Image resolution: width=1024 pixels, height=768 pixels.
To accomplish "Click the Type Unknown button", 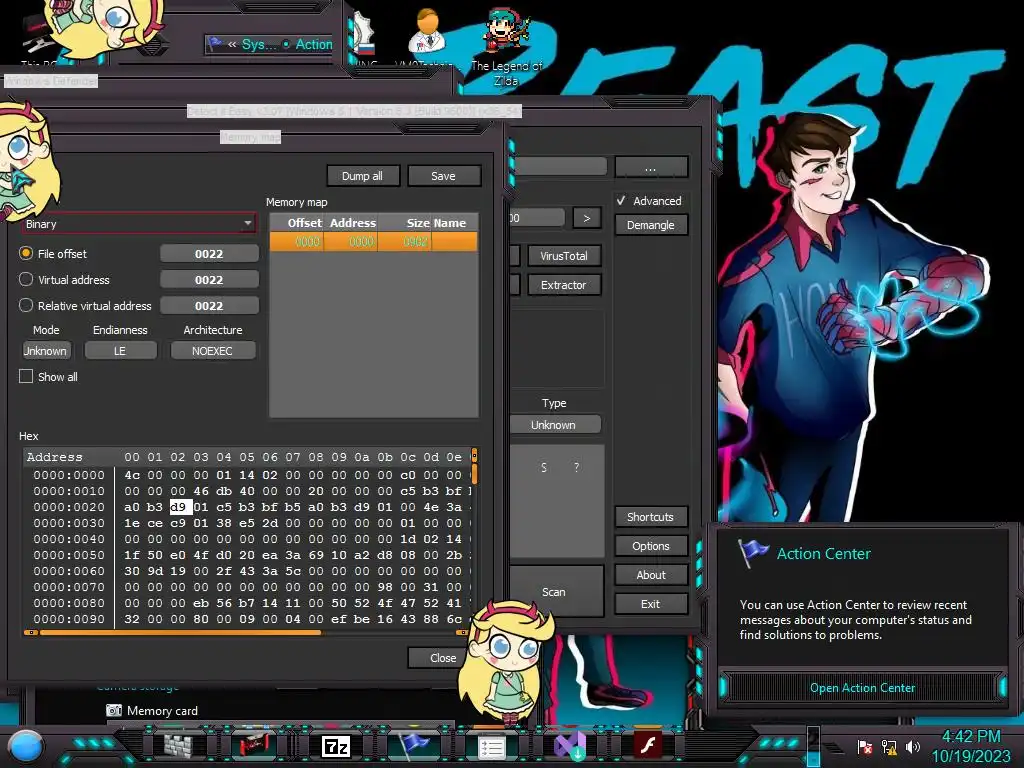I will coord(554,424).
